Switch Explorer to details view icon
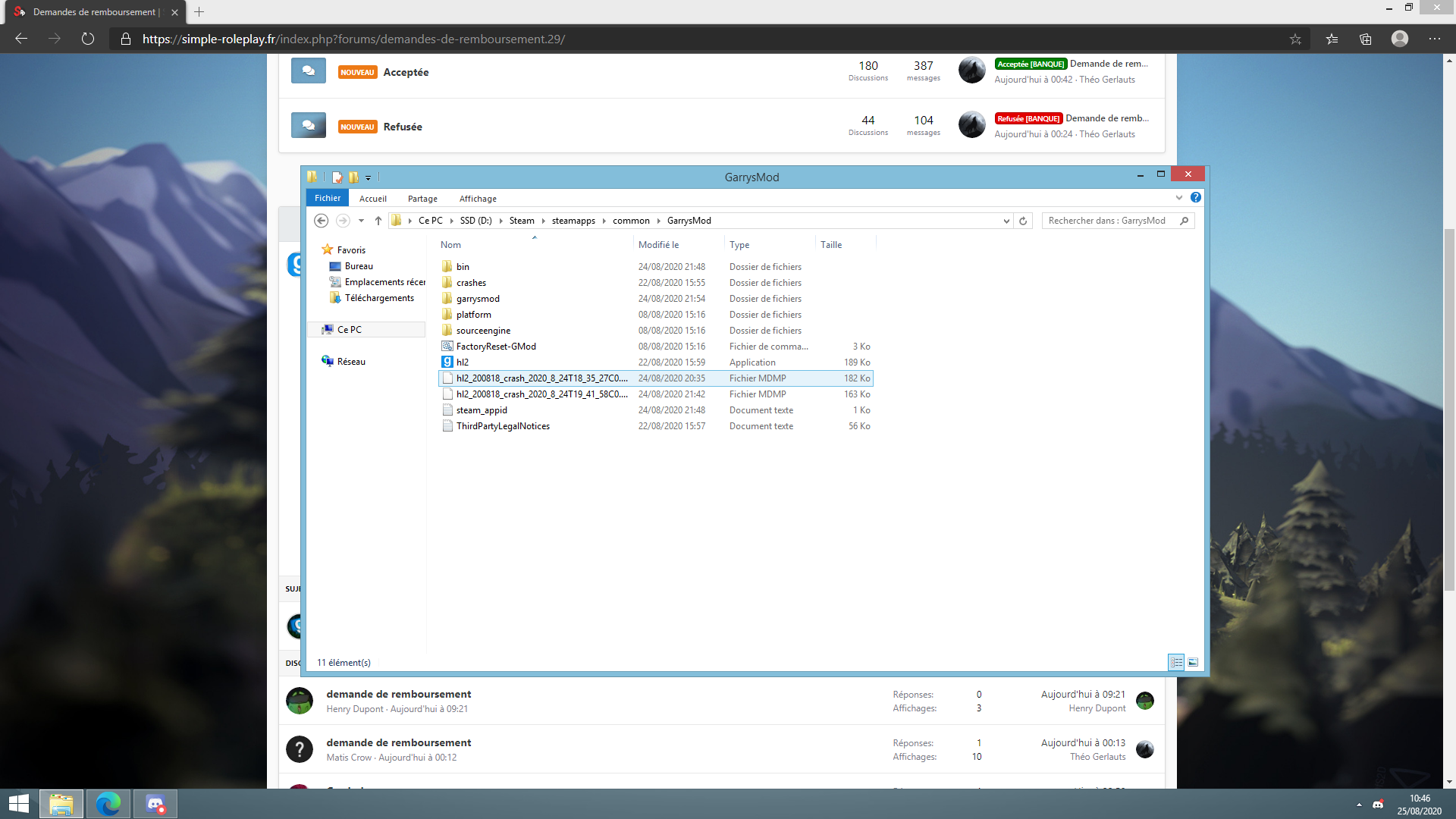 [x=1176, y=662]
